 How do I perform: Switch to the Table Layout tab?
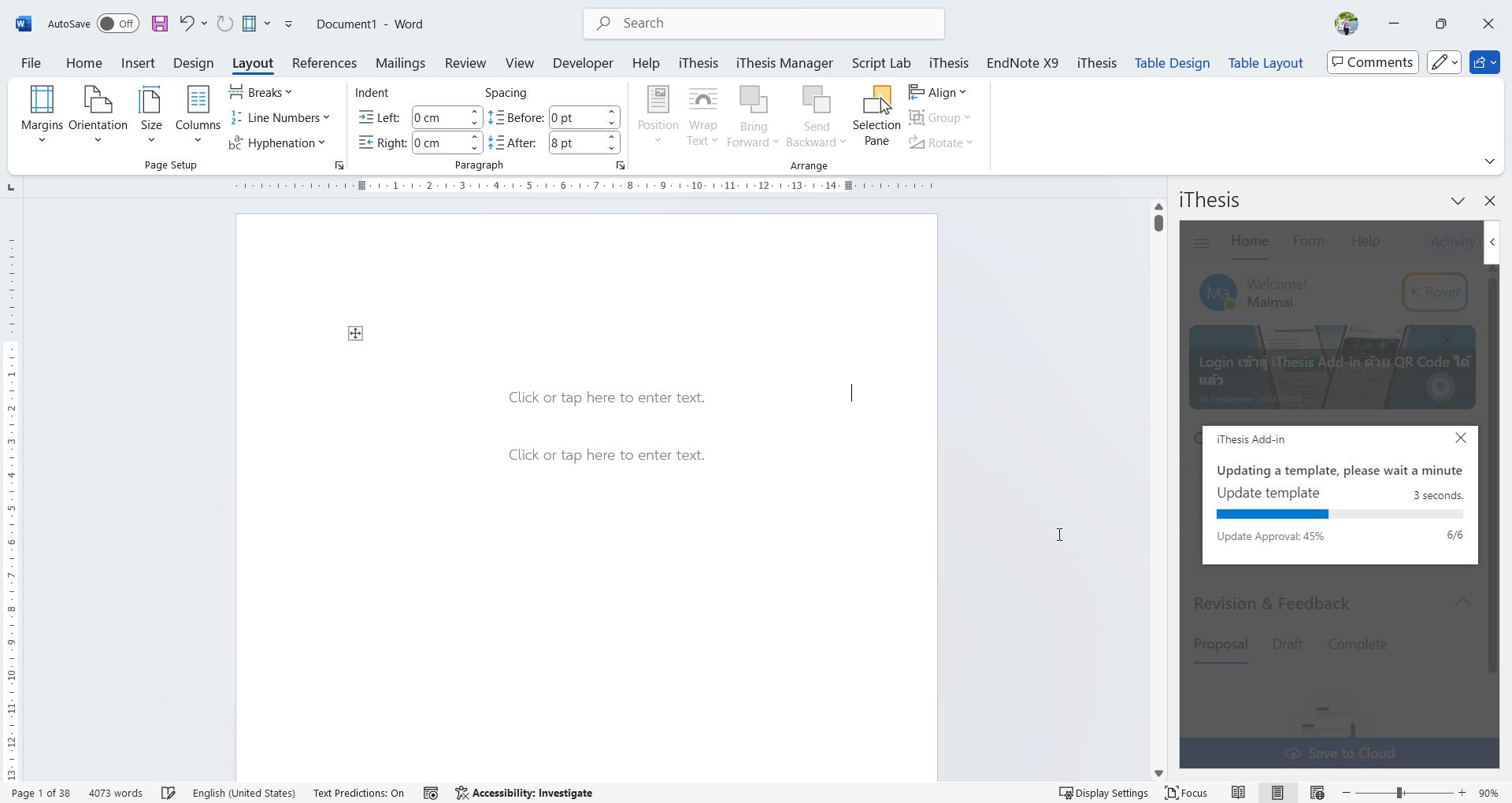(1266, 63)
